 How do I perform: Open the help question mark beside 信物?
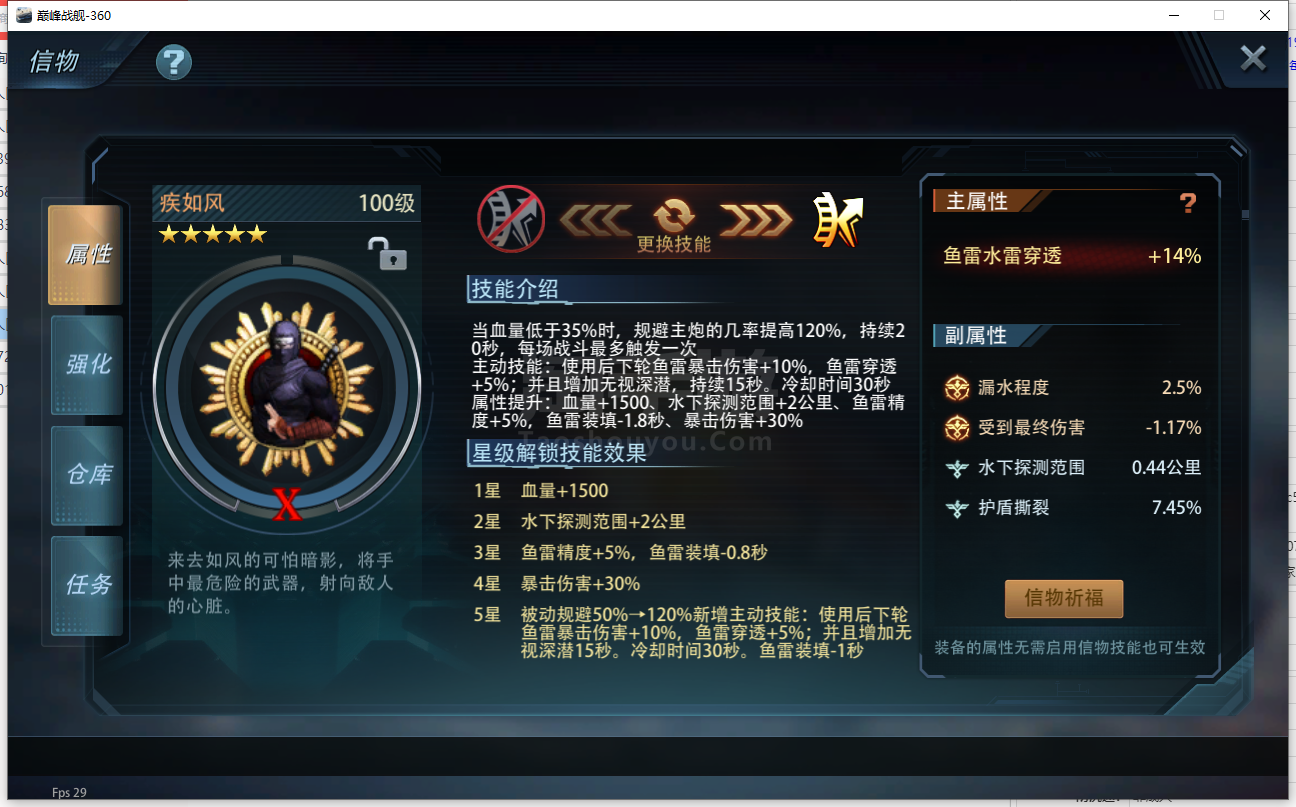173,63
